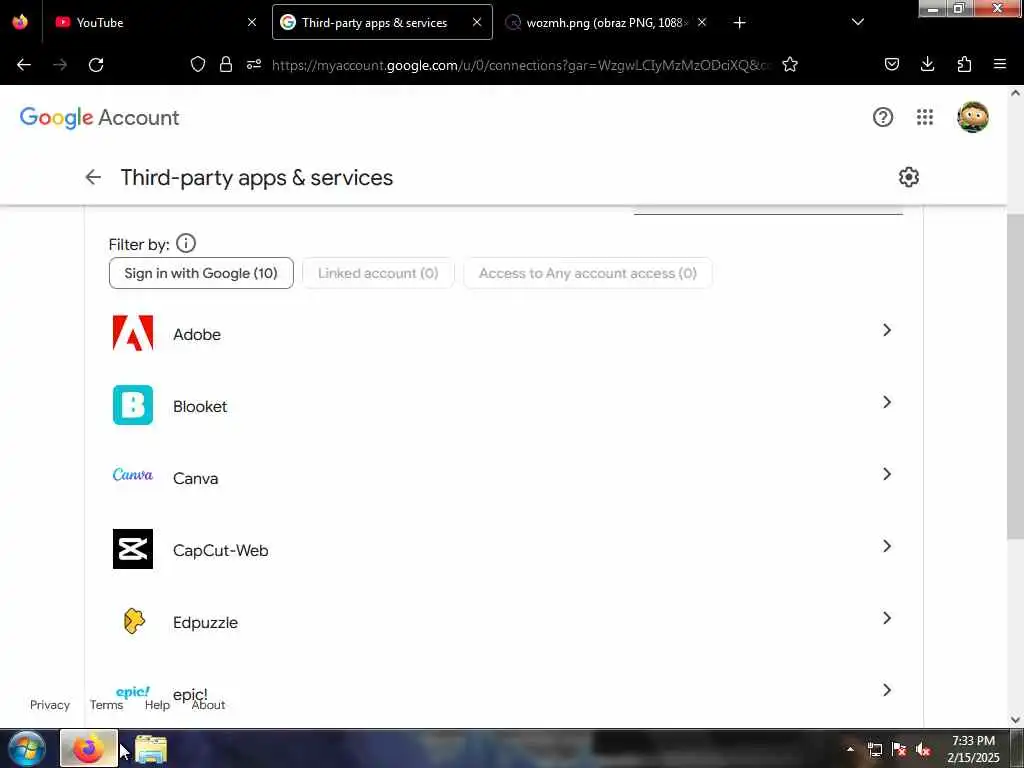This screenshot has height=768, width=1024.
Task: Click the page vertical scrollbar thumb
Action: pos(1015,376)
